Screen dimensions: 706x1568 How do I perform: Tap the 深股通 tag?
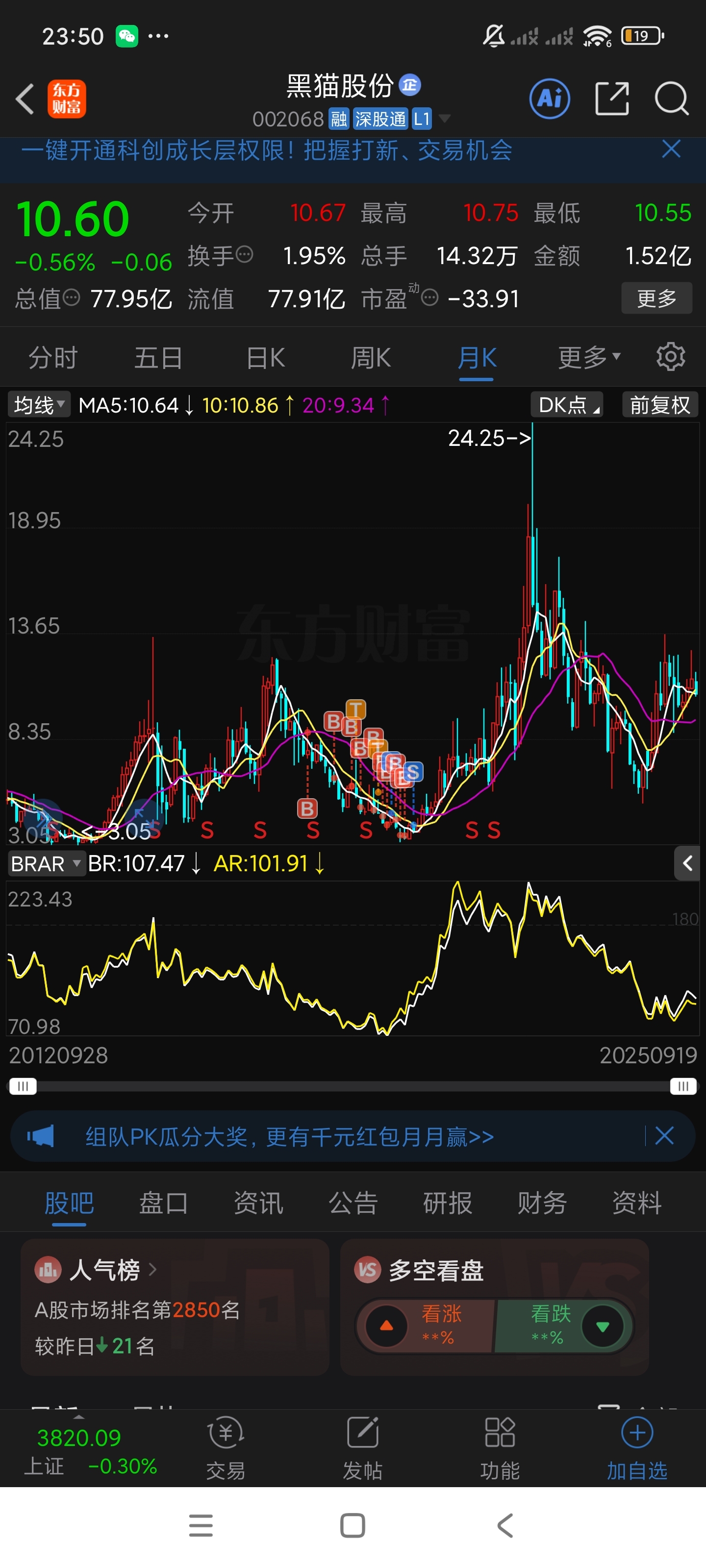click(x=380, y=119)
